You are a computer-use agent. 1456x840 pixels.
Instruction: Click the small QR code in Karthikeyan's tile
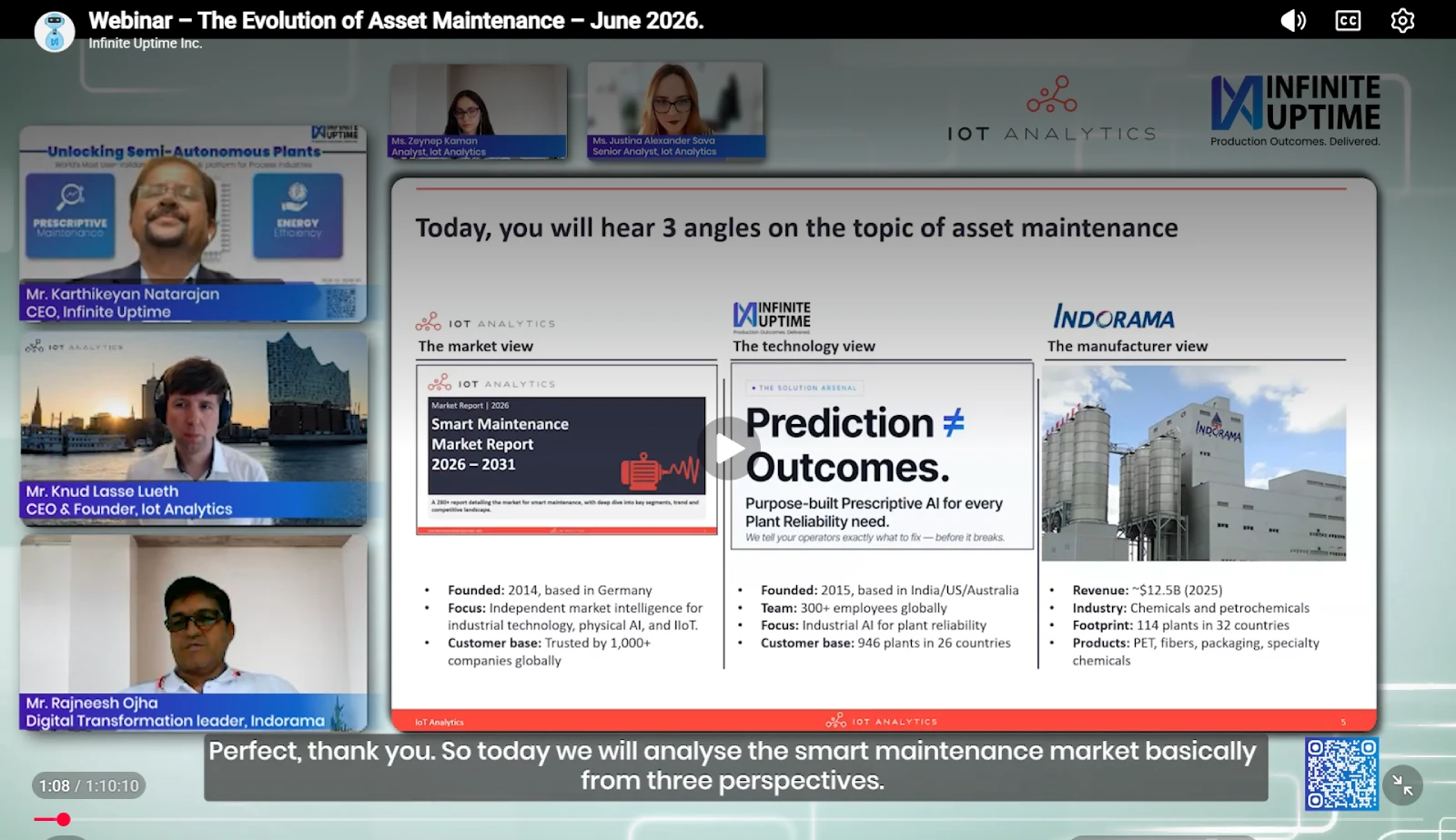(x=341, y=302)
